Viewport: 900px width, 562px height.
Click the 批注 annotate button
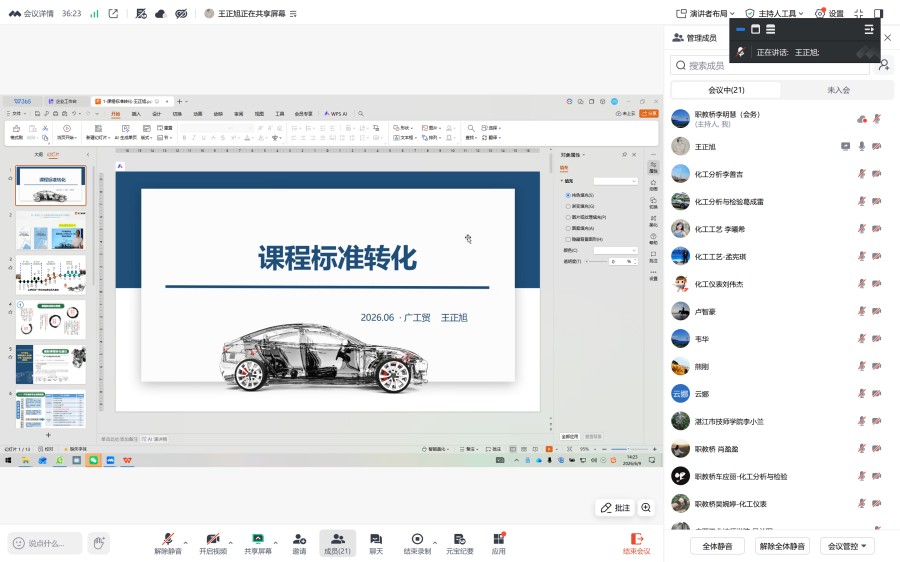tap(615, 507)
